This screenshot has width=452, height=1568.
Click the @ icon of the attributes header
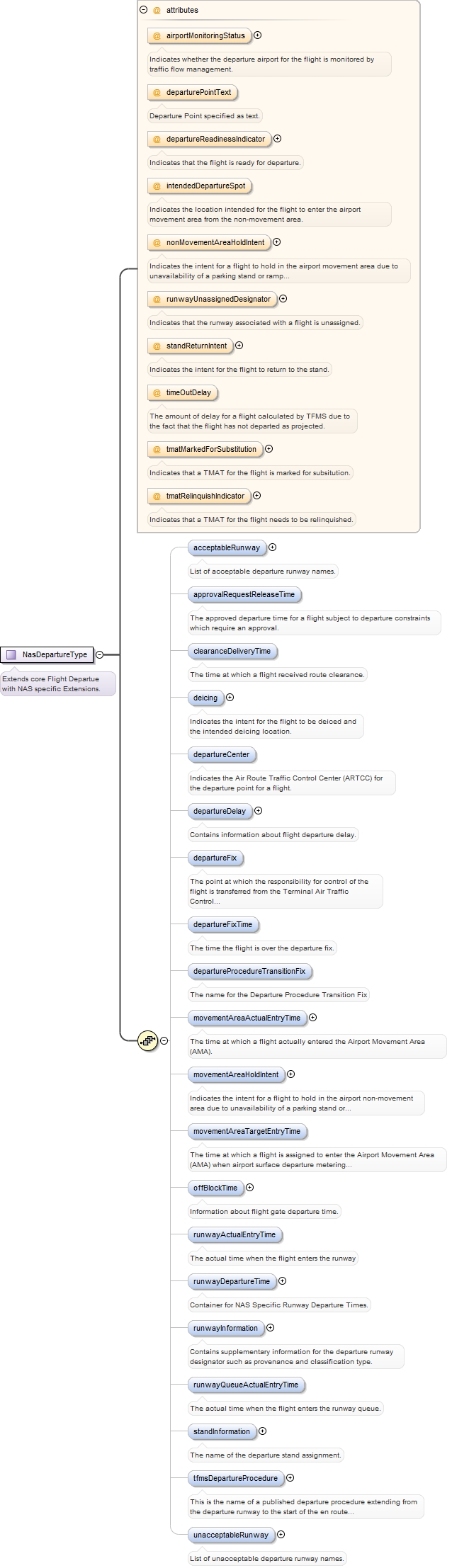coord(157,10)
